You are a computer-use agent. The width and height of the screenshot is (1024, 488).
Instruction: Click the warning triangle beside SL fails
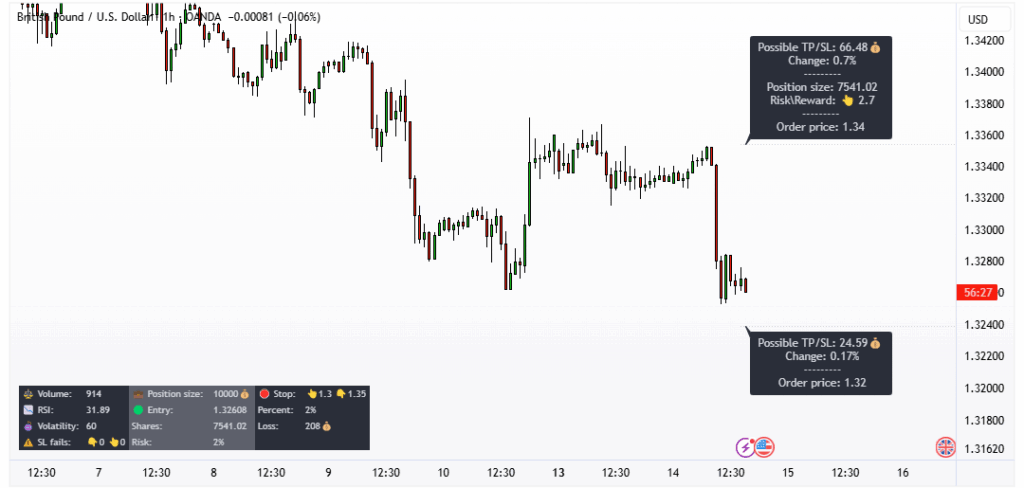28,441
